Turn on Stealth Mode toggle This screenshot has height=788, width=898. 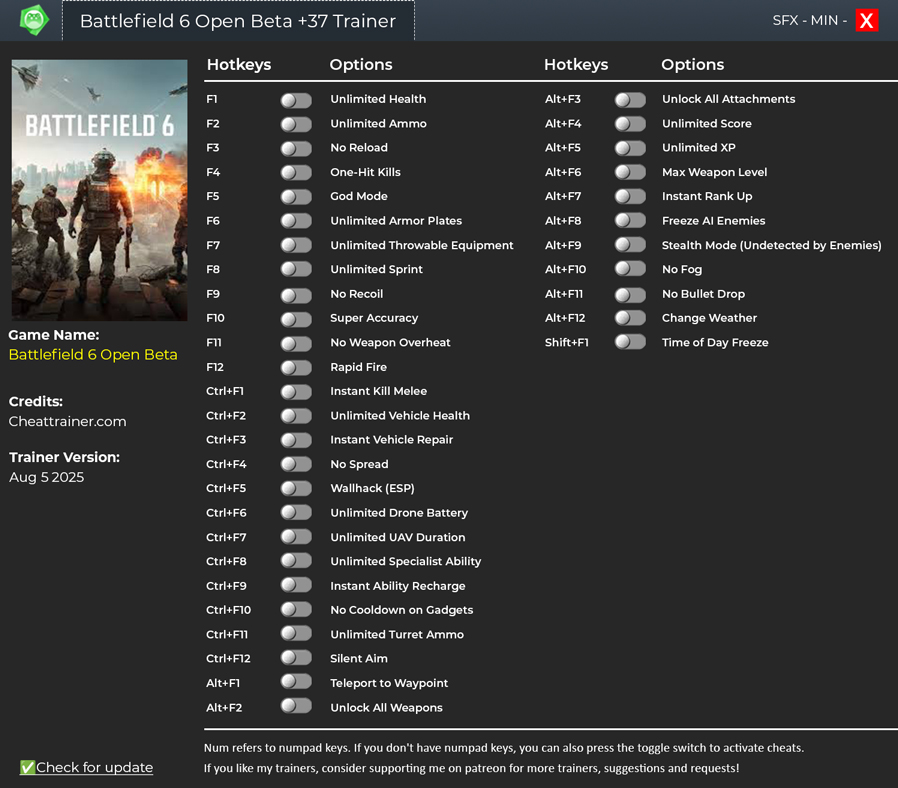[x=630, y=246]
